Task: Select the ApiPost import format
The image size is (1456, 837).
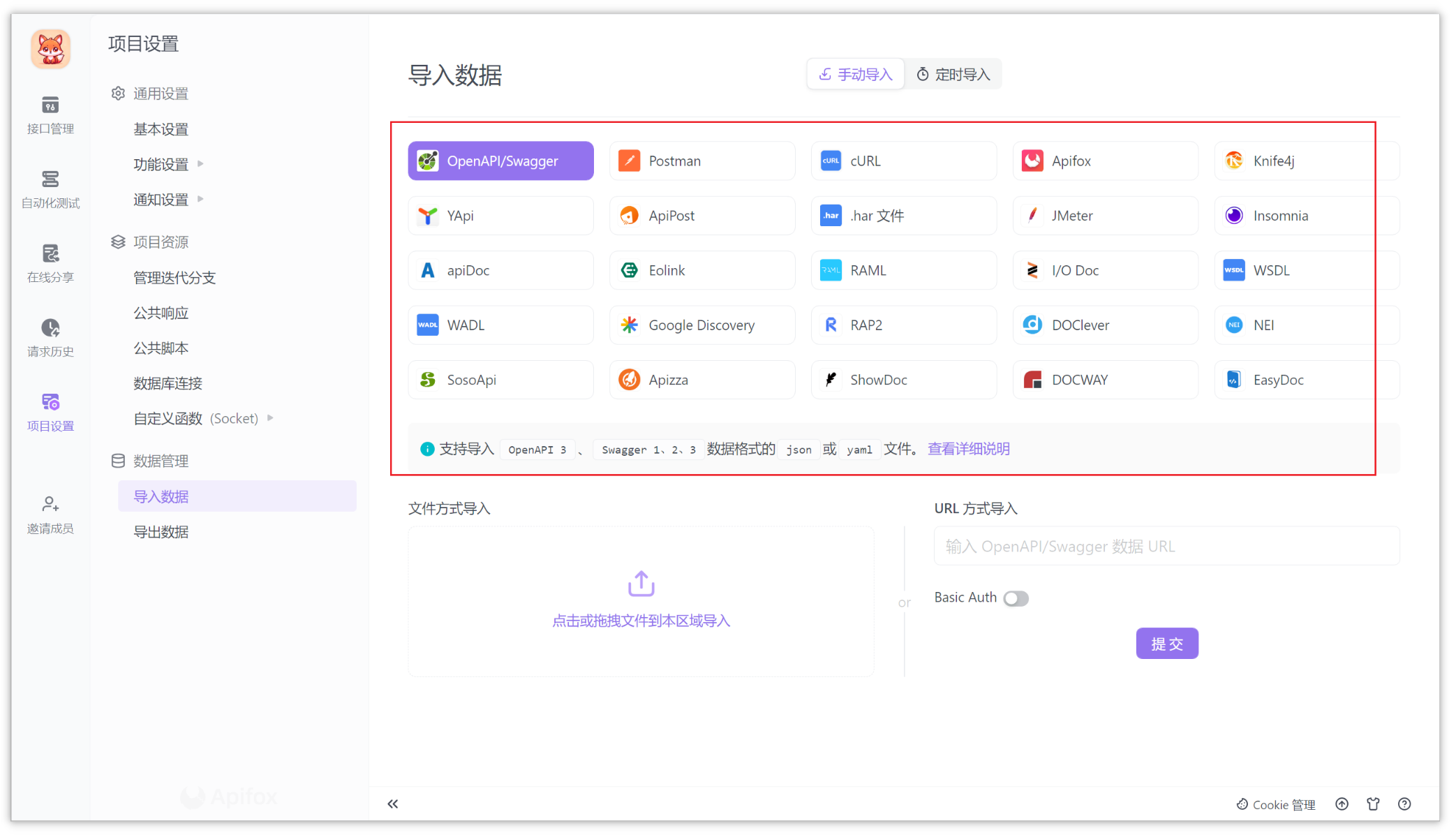Action: click(x=702, y=216)
